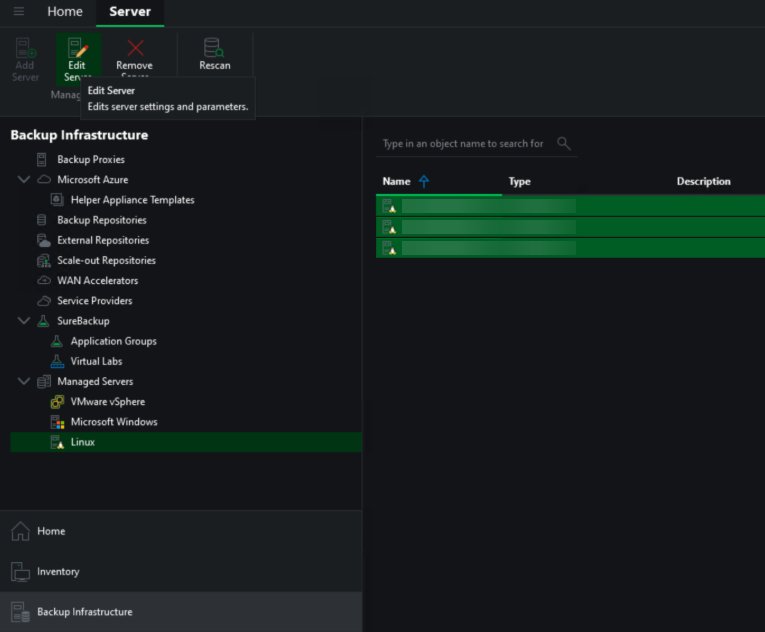Click the Rescan toolbar icon
This screenshot has height=632, width=765.
click(214, 50)
